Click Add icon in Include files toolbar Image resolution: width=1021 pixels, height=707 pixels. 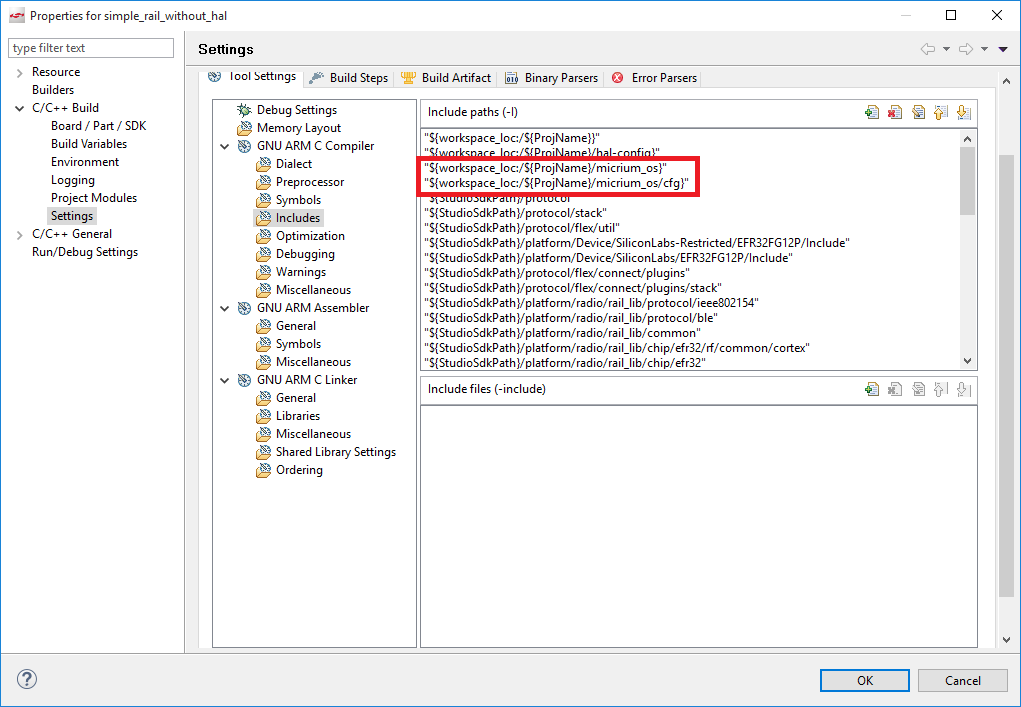click(872, 389)
